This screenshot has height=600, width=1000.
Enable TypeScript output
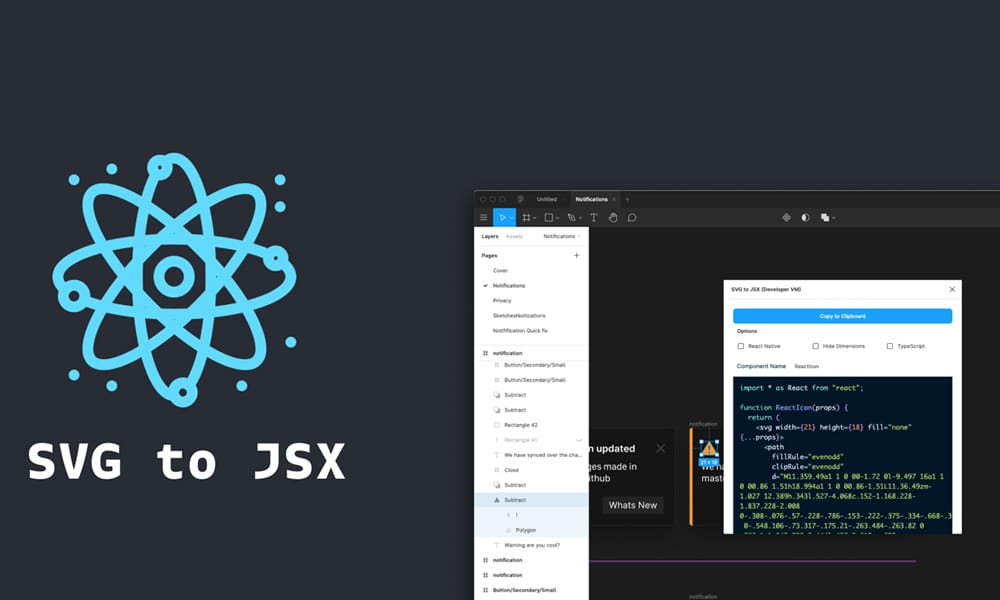(x=892, y=346)
